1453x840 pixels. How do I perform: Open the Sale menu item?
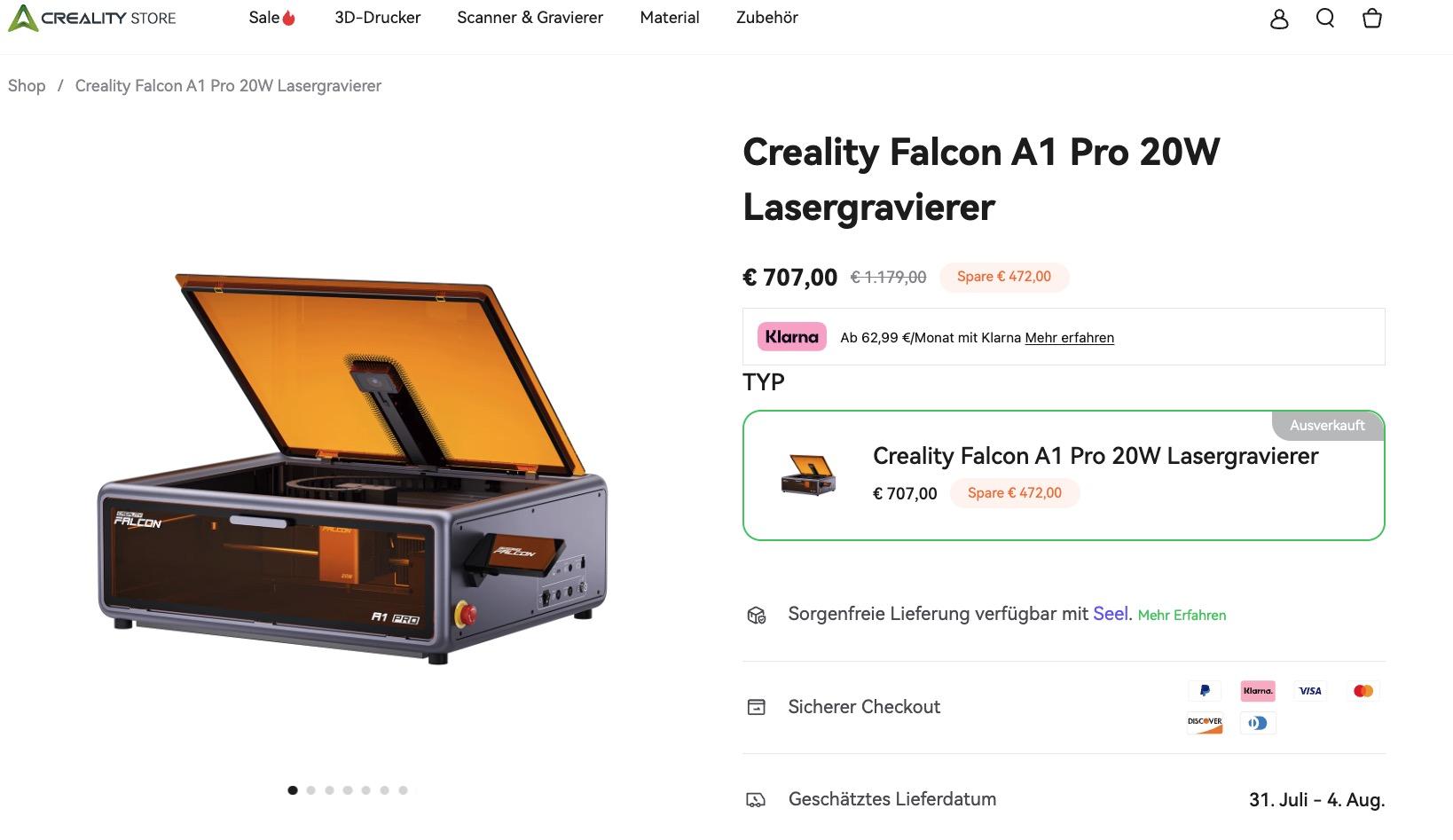(x=271, y=18)
